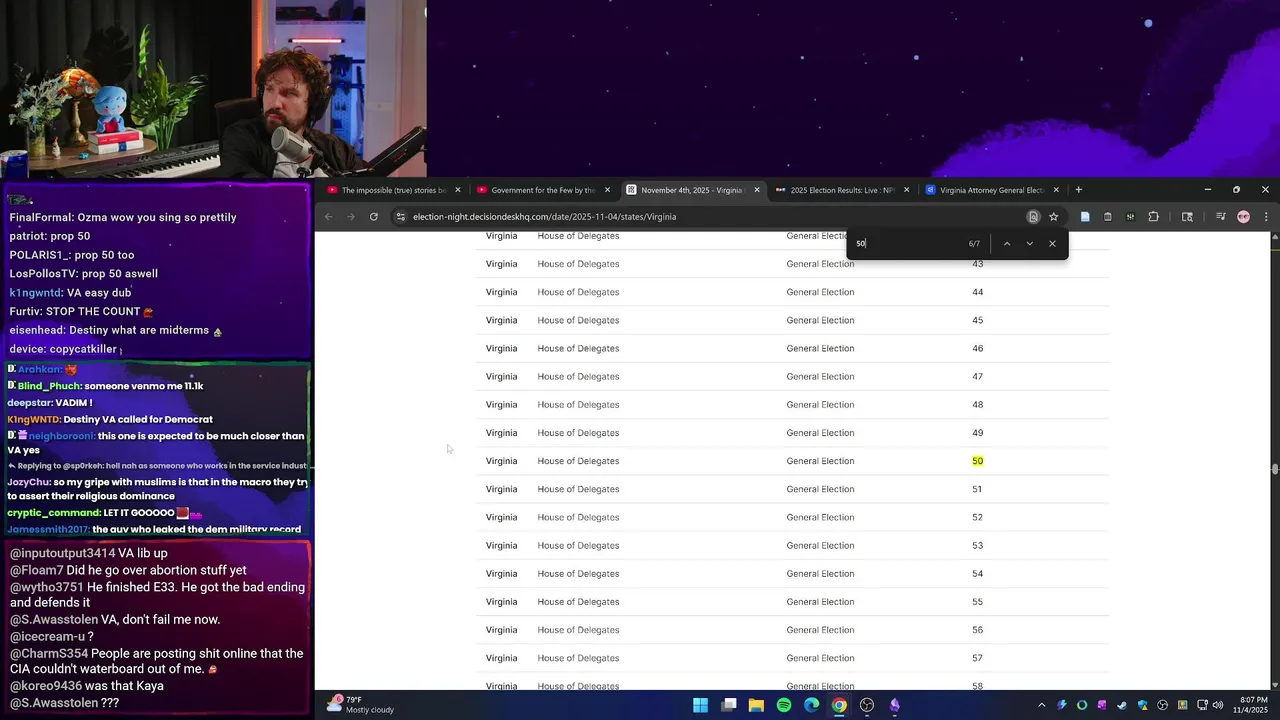Click 'House of Delegates' in district 54 row
This screenshot has height=720, width=1280.
click(x=578, y=574)
